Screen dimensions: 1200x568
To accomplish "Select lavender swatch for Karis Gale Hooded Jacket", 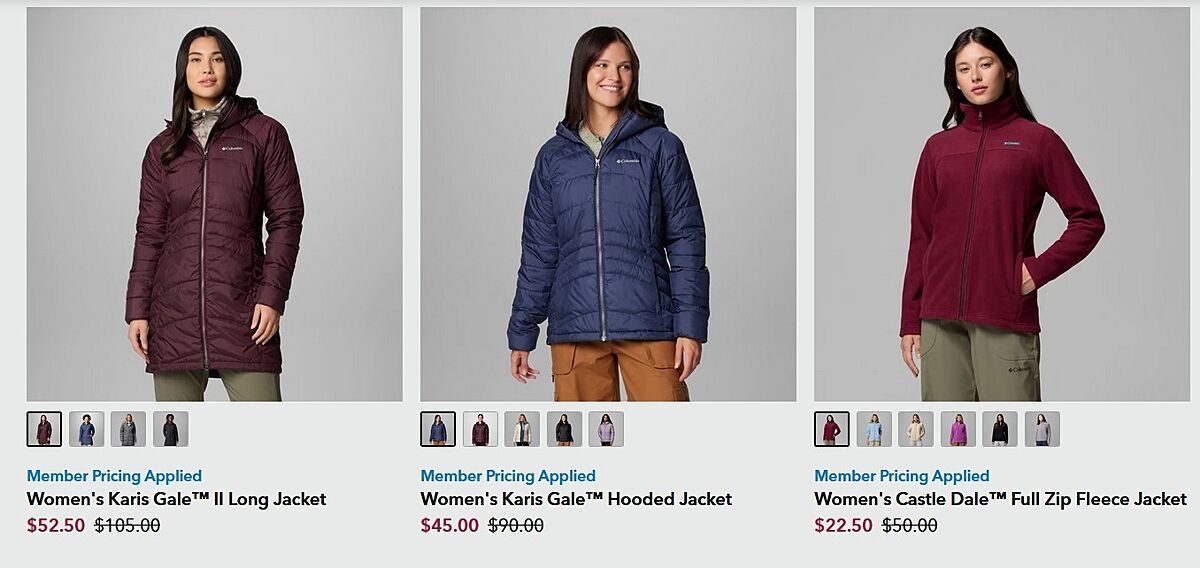I will [x=606, y=429].
